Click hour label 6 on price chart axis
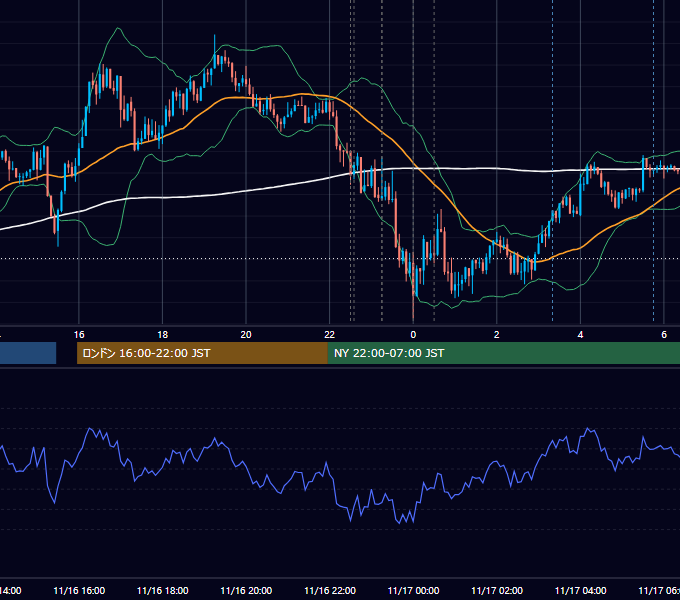The image size is (680, 600). [x=664, y=335]
